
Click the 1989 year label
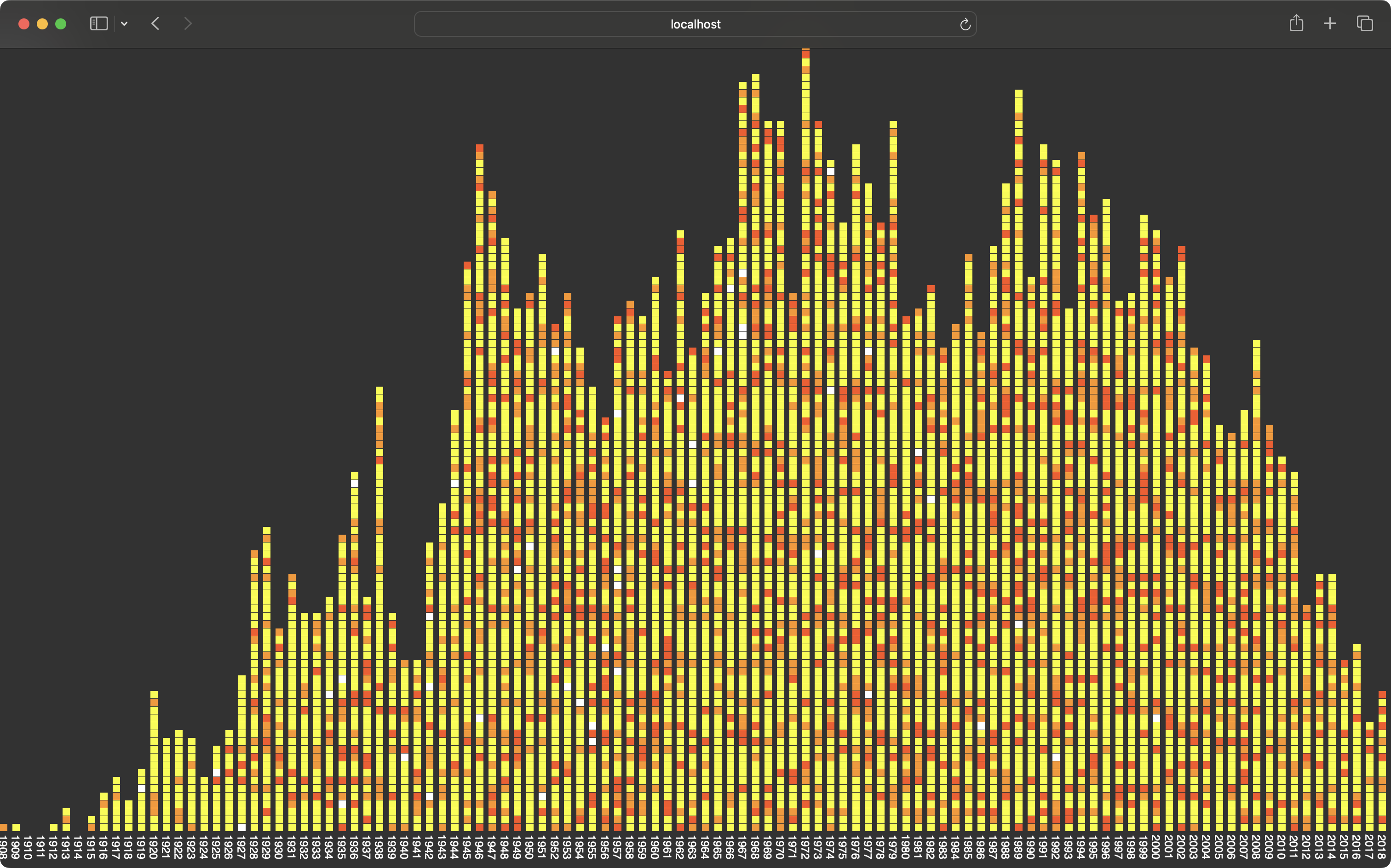[x=1019, y=847]
